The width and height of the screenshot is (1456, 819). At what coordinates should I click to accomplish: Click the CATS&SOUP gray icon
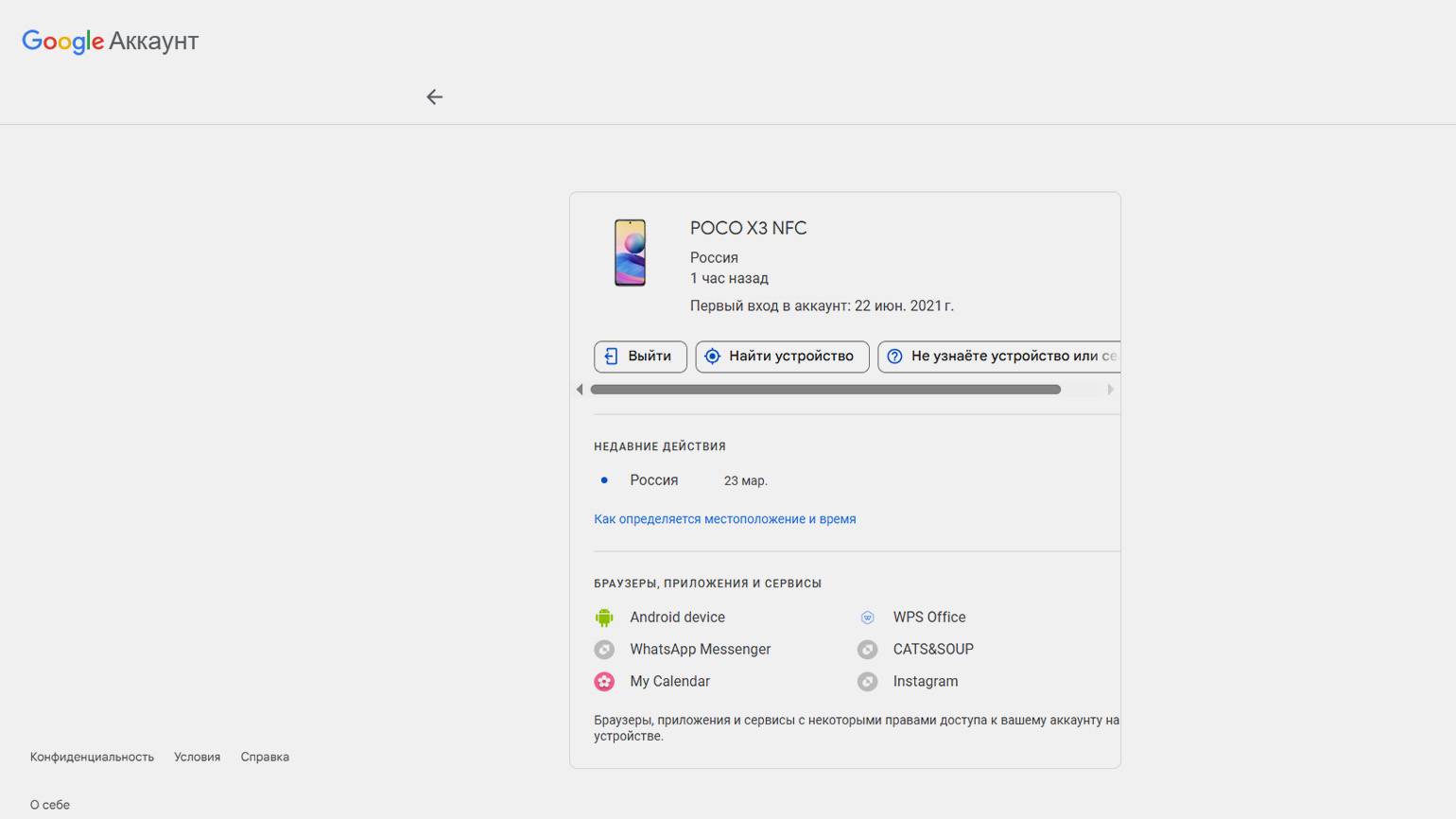point(867,650)
